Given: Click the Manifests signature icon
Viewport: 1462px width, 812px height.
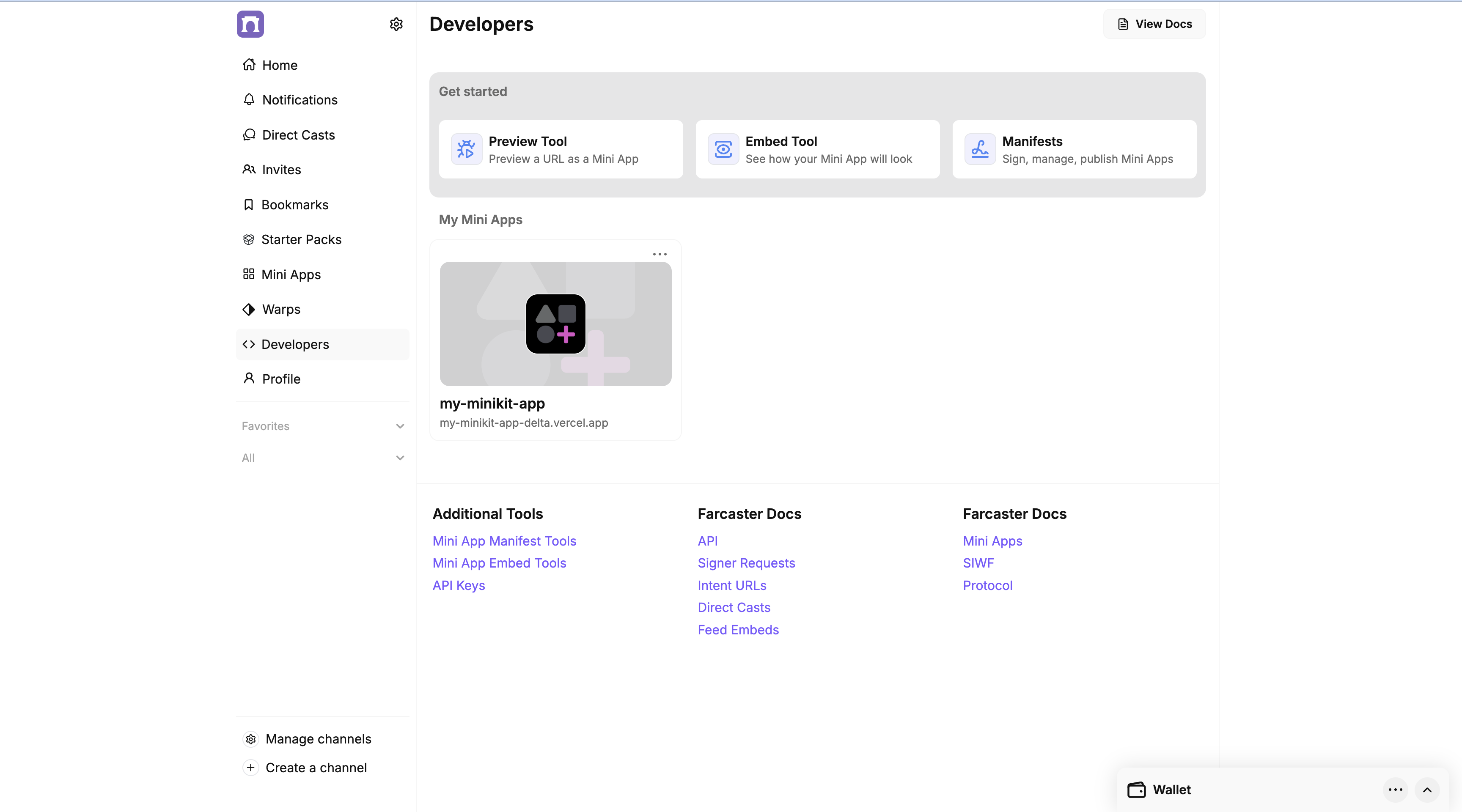Looking at the screenshot, I should (980, 149).
